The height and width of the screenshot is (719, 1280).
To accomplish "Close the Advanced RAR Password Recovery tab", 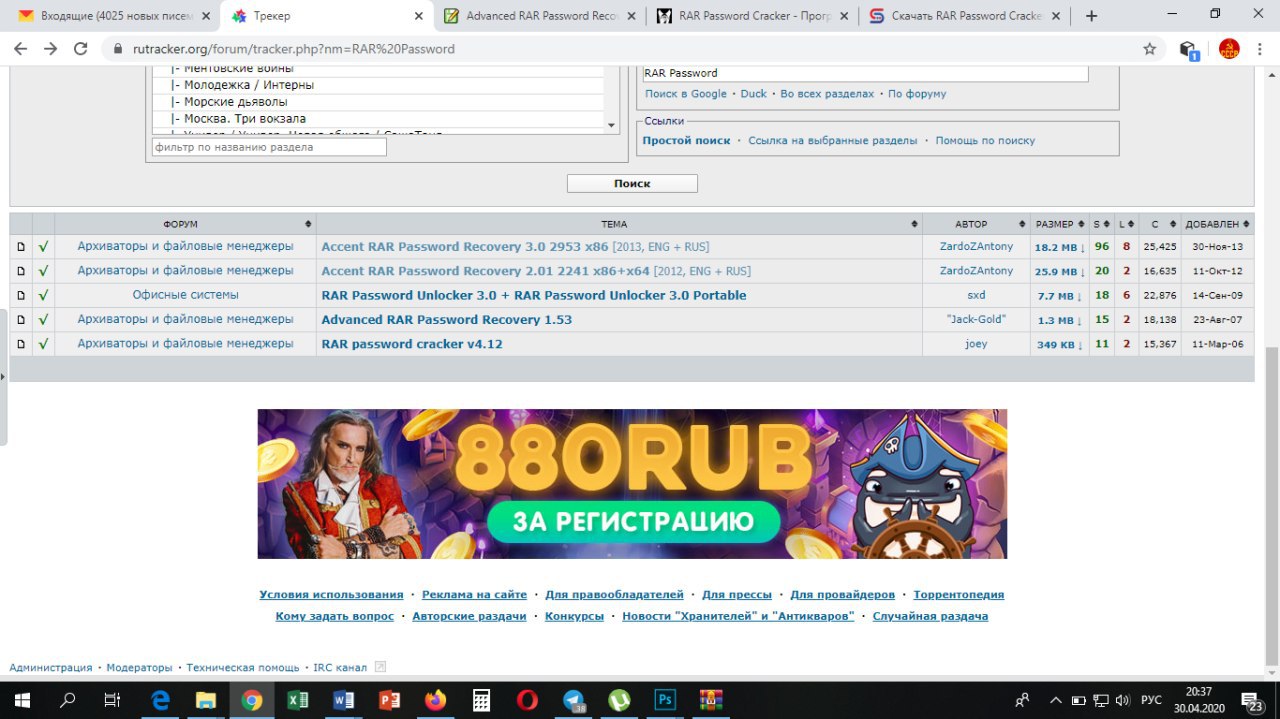I will (633, 16).
